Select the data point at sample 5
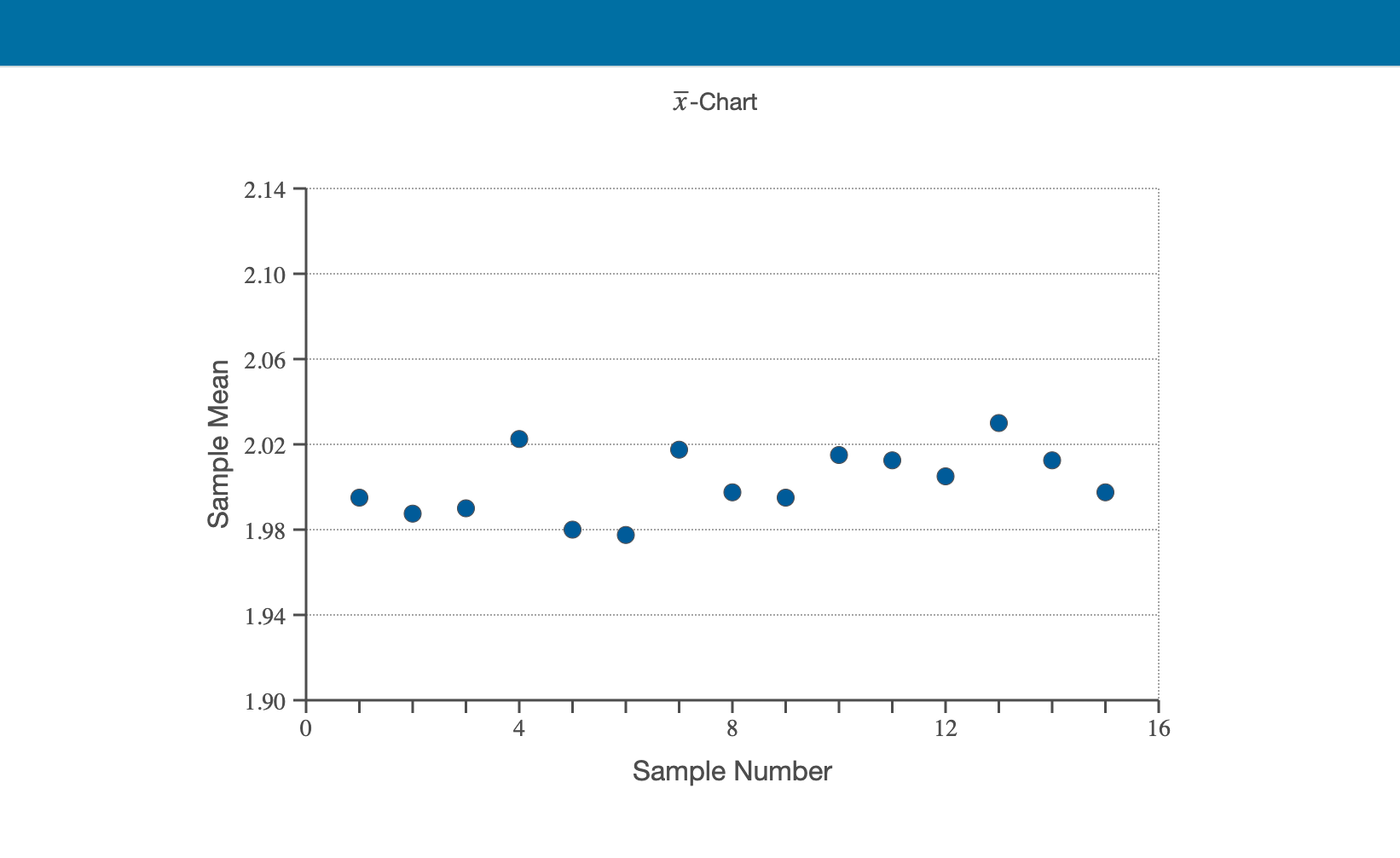Screen dimensions: 1400x858 coord(573,530)
